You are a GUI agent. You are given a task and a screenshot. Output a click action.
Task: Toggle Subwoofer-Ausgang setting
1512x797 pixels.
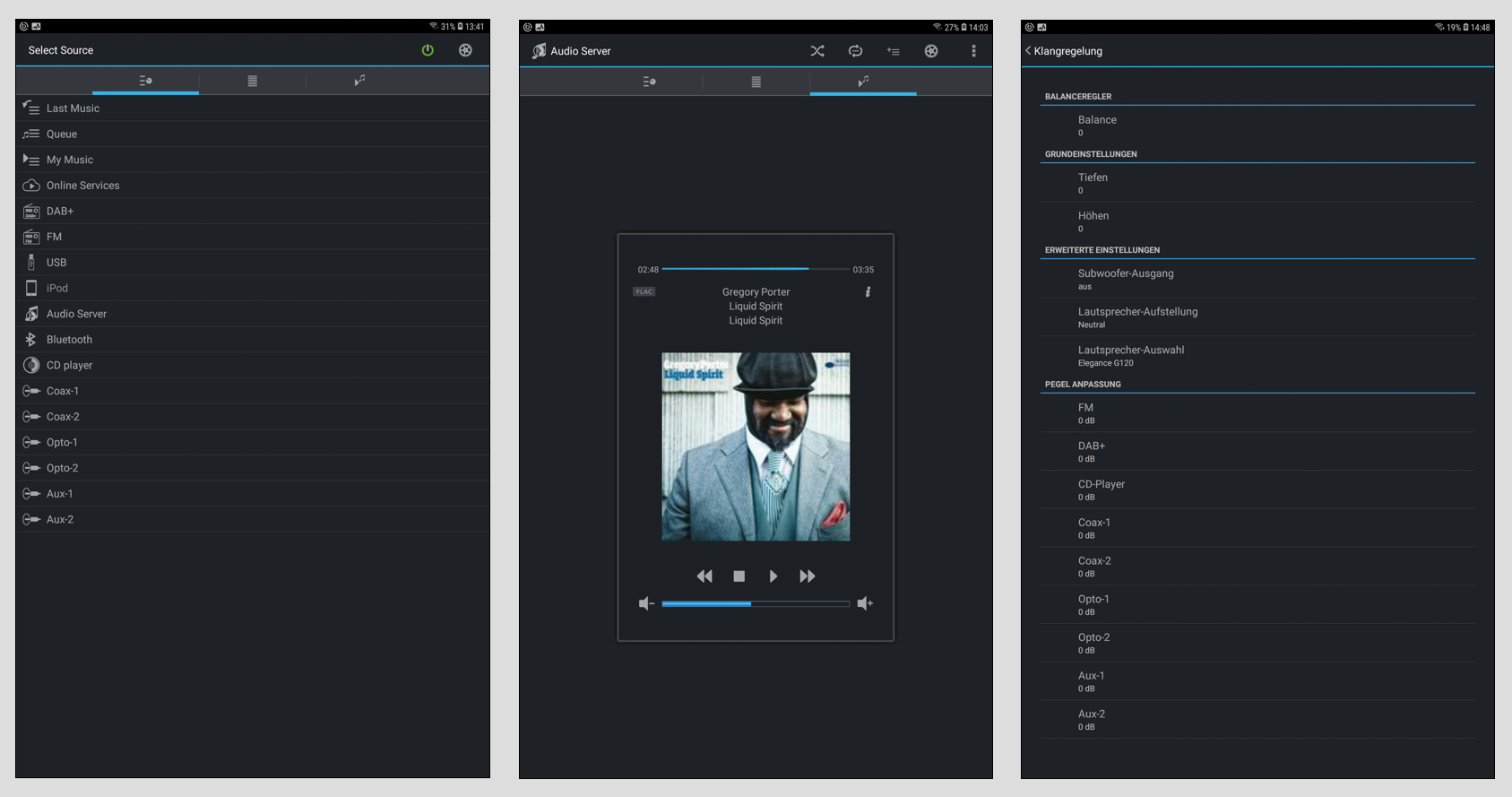click(x=1257, y=279)
